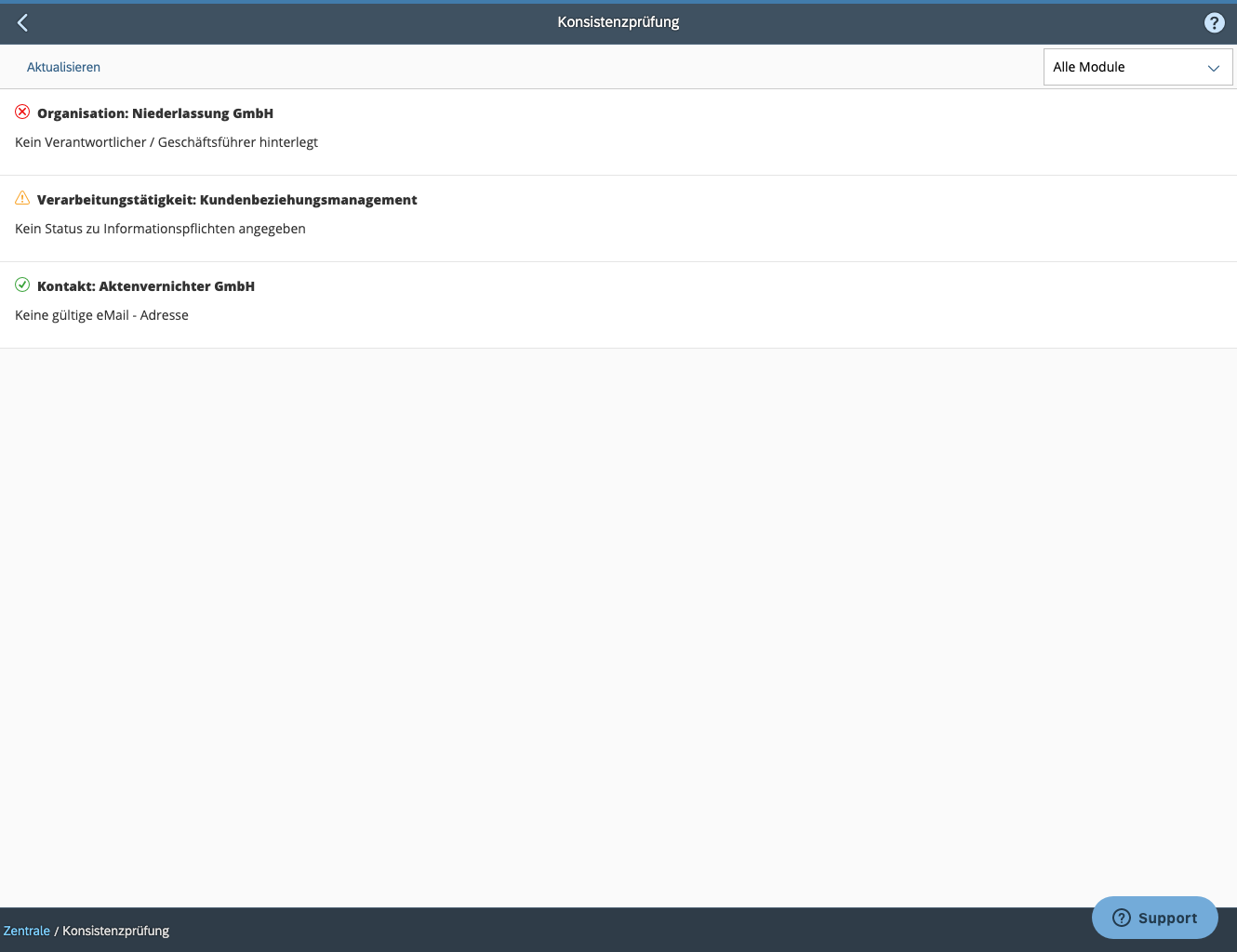The width and height of the screenshot is (1237, 952).
Task: Click the back arrow in the header
Action: [22, 22]
